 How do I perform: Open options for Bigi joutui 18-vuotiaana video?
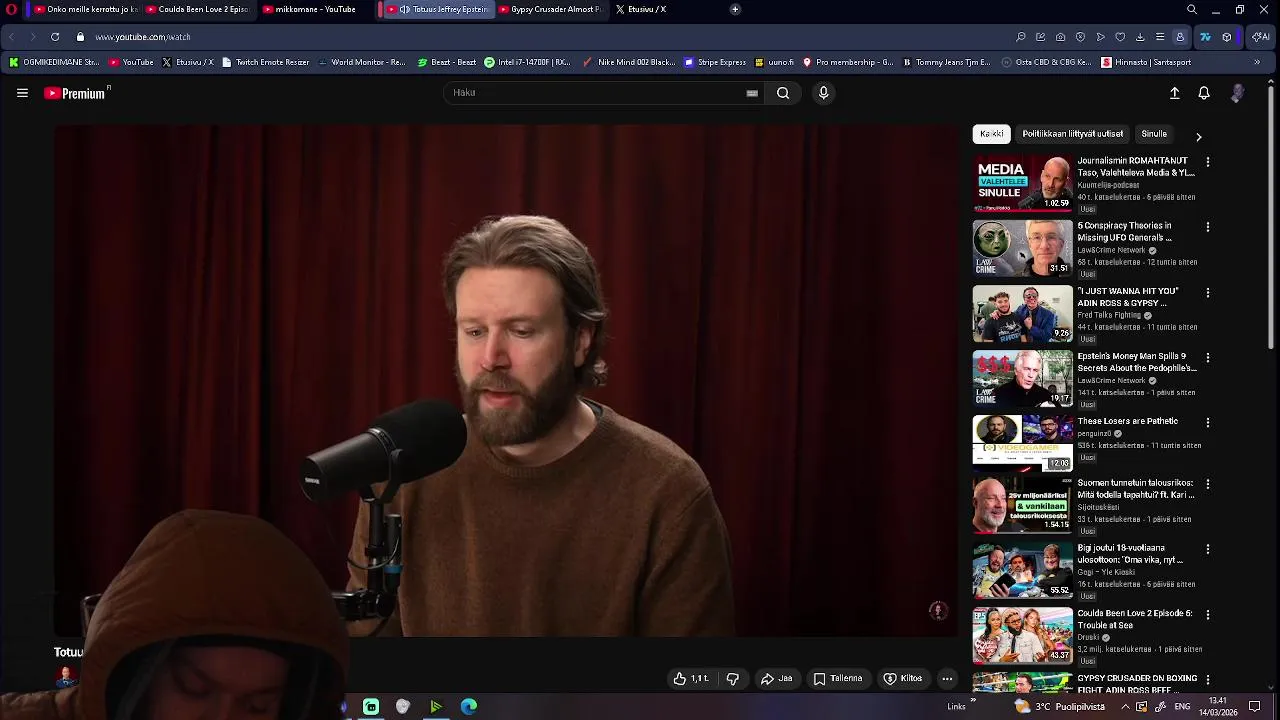click(x=1208, y=550)
